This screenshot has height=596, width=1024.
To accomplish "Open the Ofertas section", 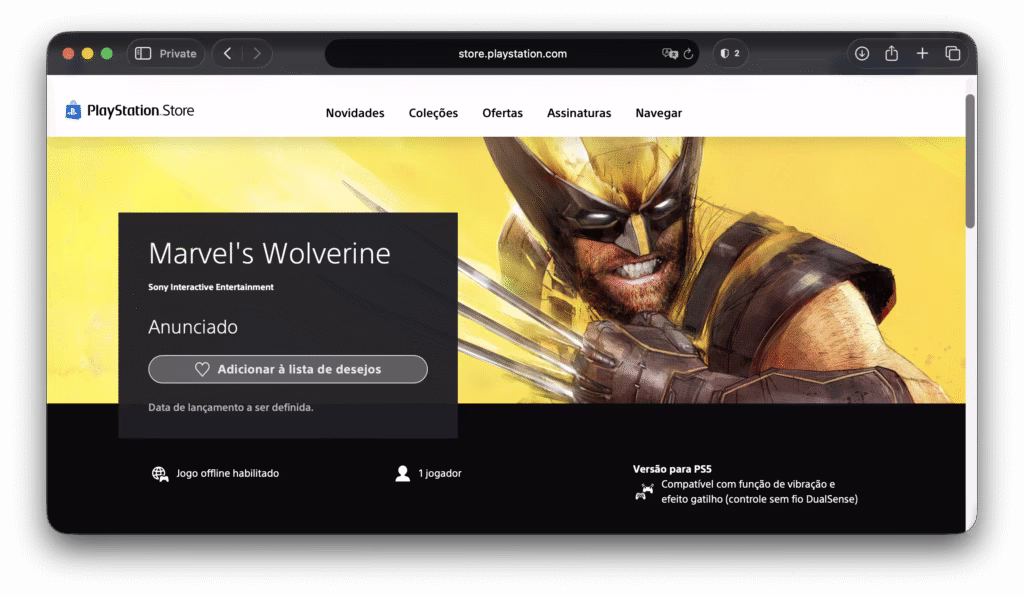I will tap(502, 113).
